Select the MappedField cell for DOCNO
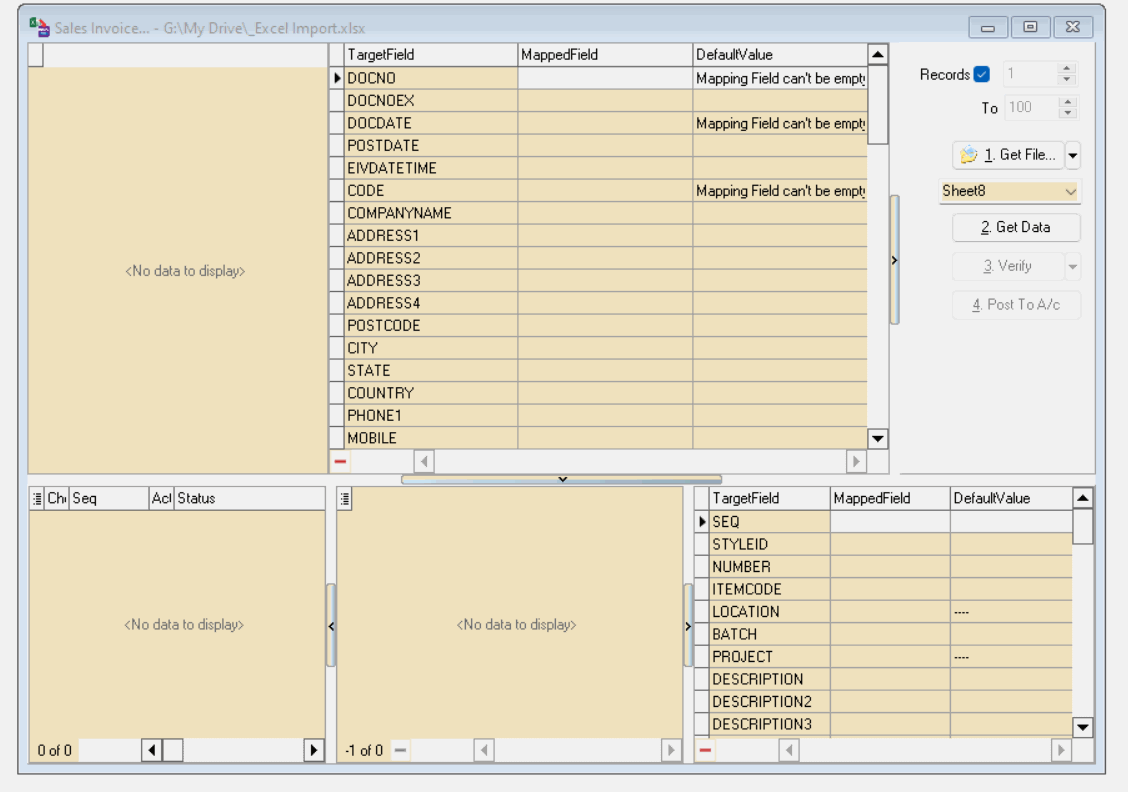 (x=605, y=78)
